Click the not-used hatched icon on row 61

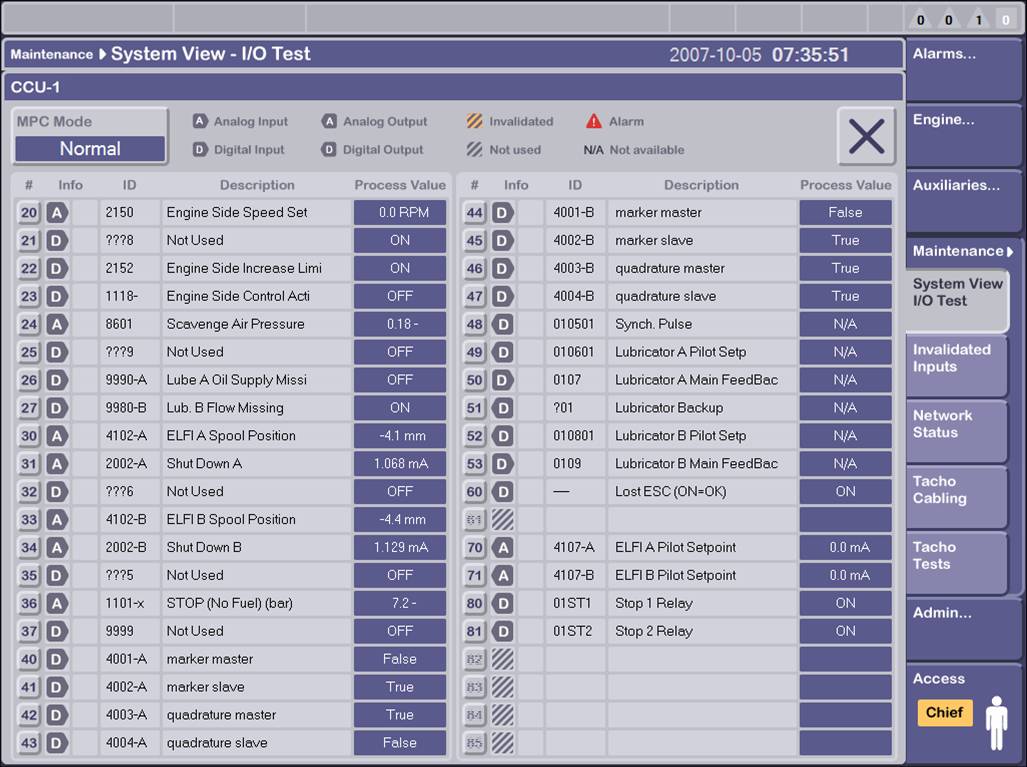(x=502, y=520)
